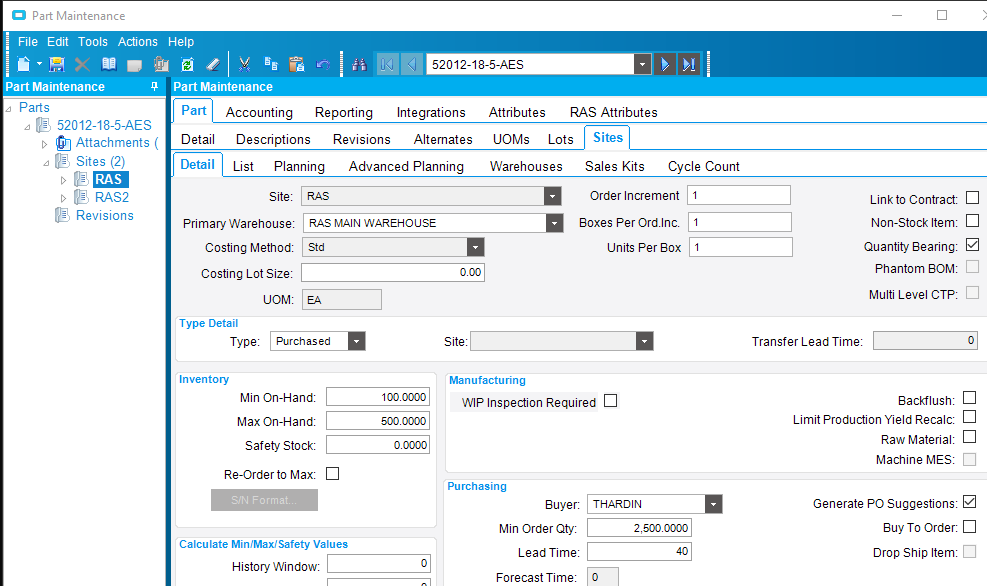Click the Lead Time field

point(639,551)
